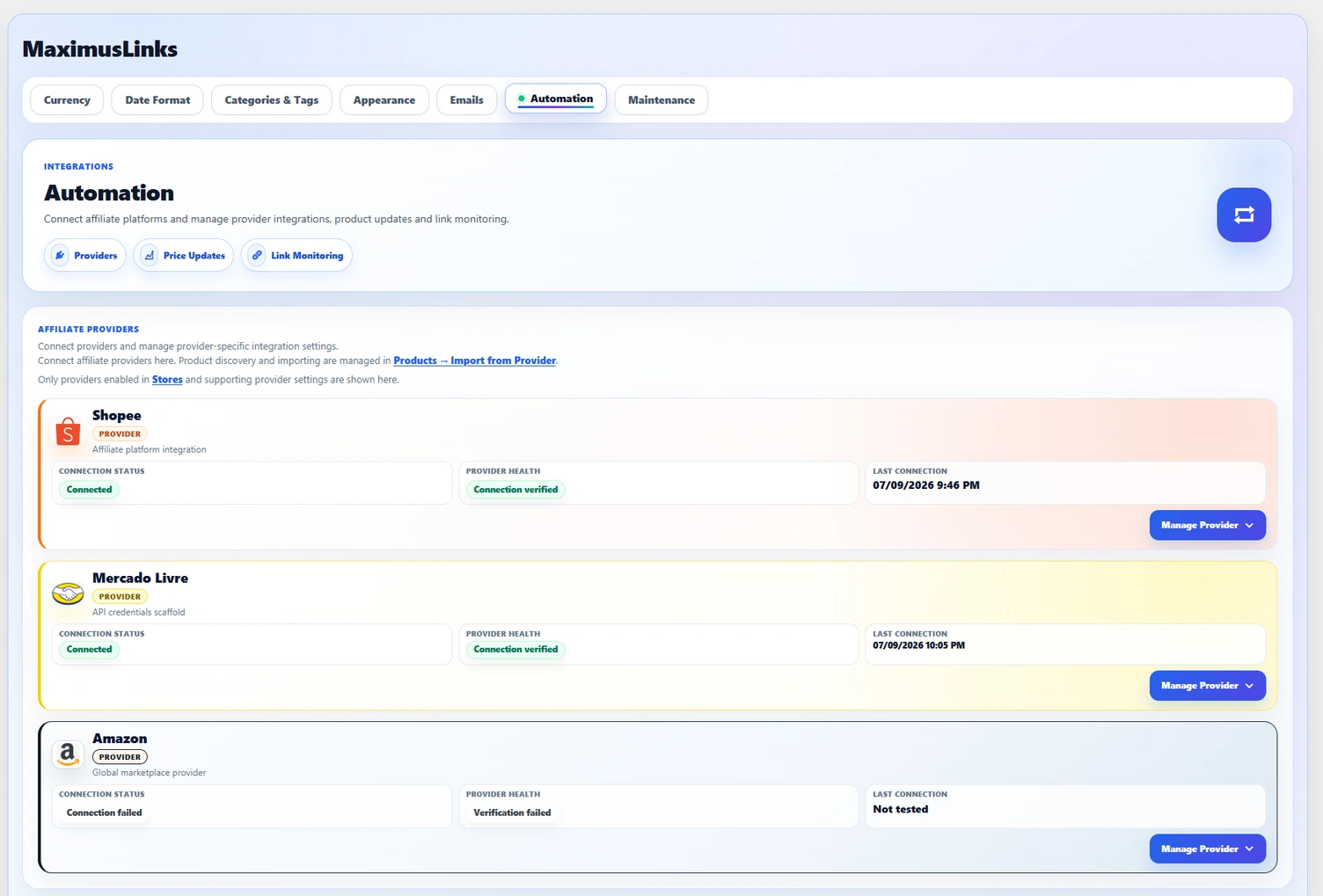Follow Products → Import from Provider link
The height and width of the screenshot is (896, 1323).
tap(475, 361)
